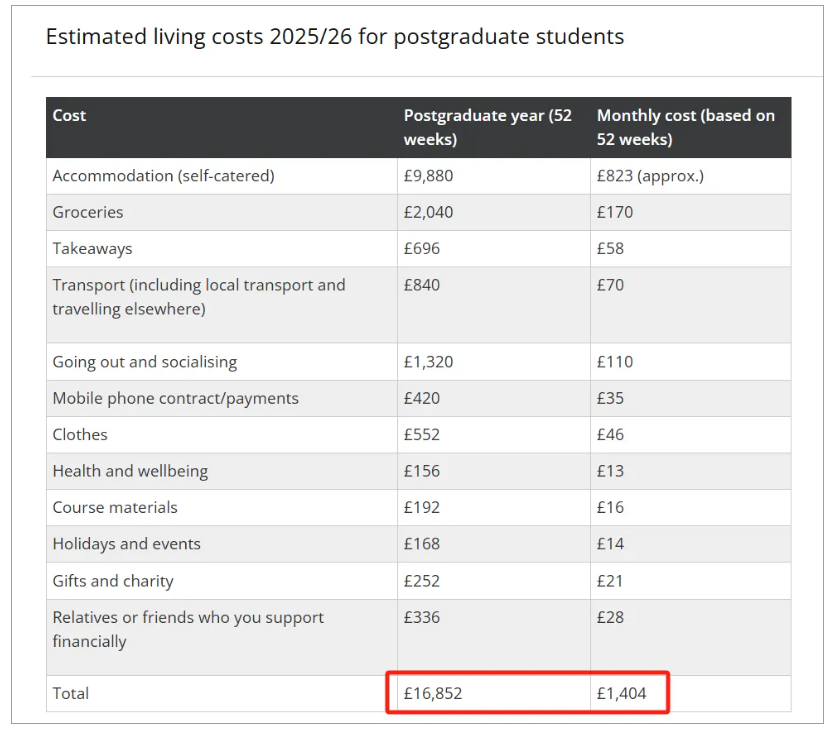Image resolution: width=840 pixels, height=733 pixels.
Task: Select the 'Takeaways' row label
Action: point(92,248)
